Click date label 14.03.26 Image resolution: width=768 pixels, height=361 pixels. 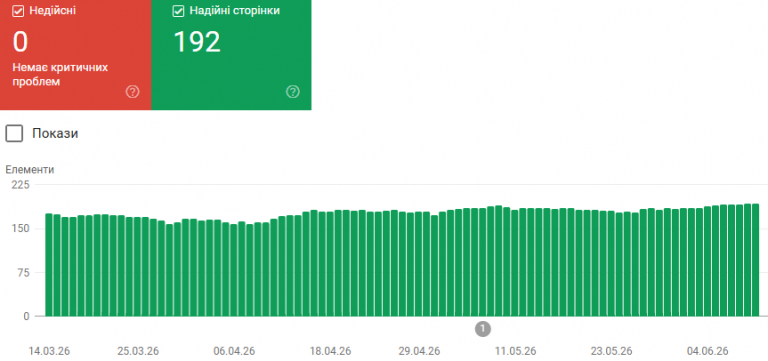(x=49, y=351)
